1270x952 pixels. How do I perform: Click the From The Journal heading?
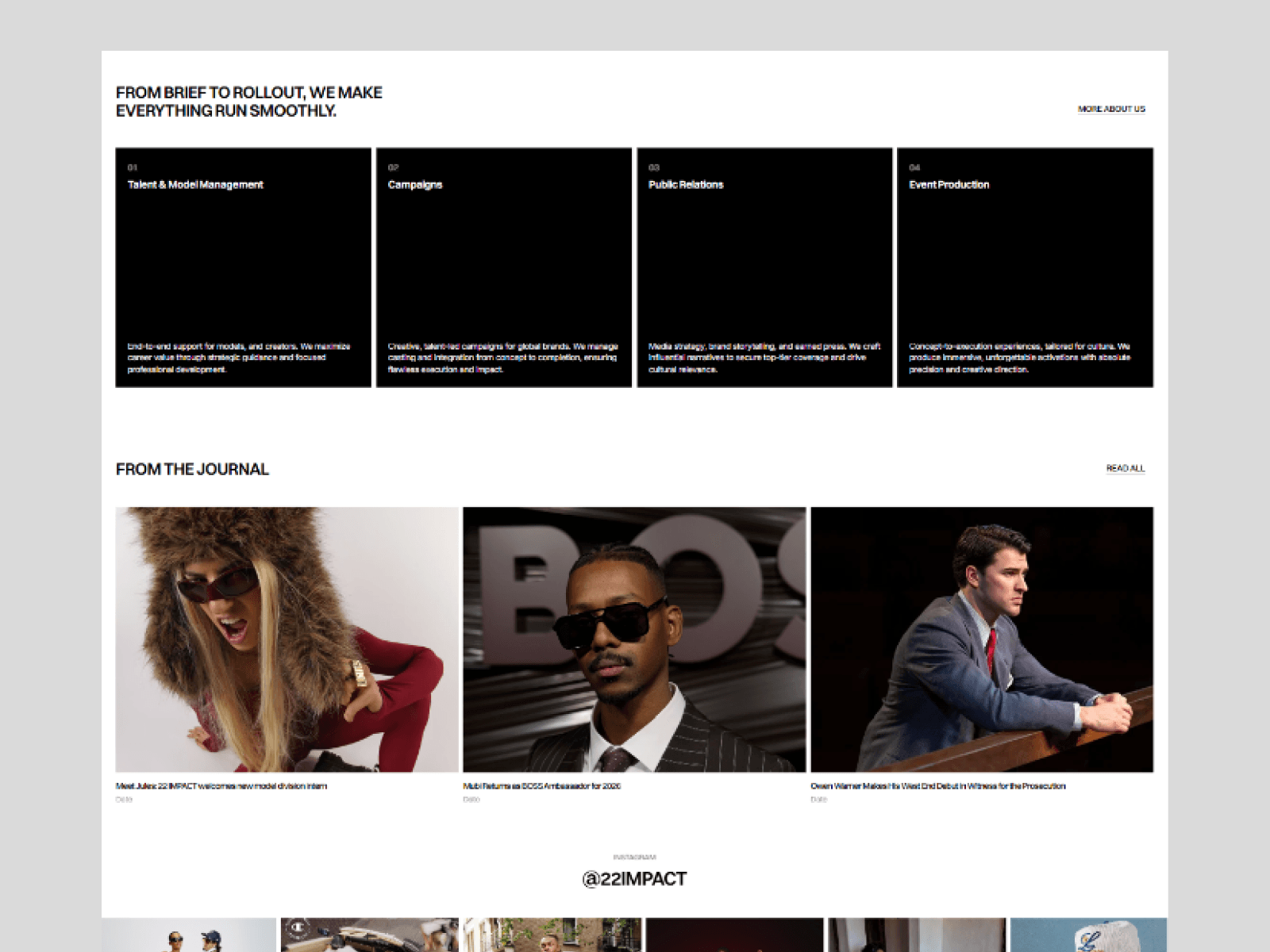pos(192,469)
